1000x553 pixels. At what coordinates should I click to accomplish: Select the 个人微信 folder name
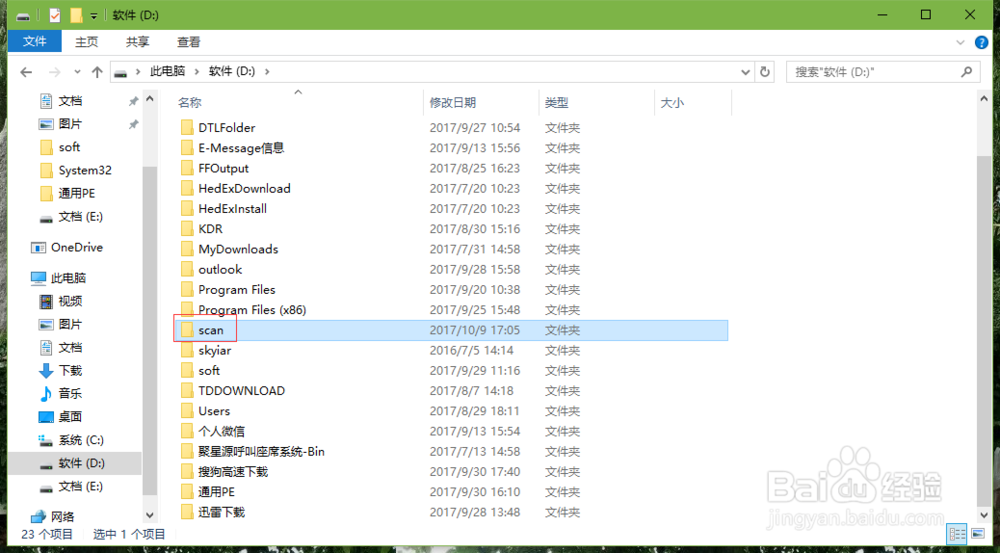(x=221, y=431)
